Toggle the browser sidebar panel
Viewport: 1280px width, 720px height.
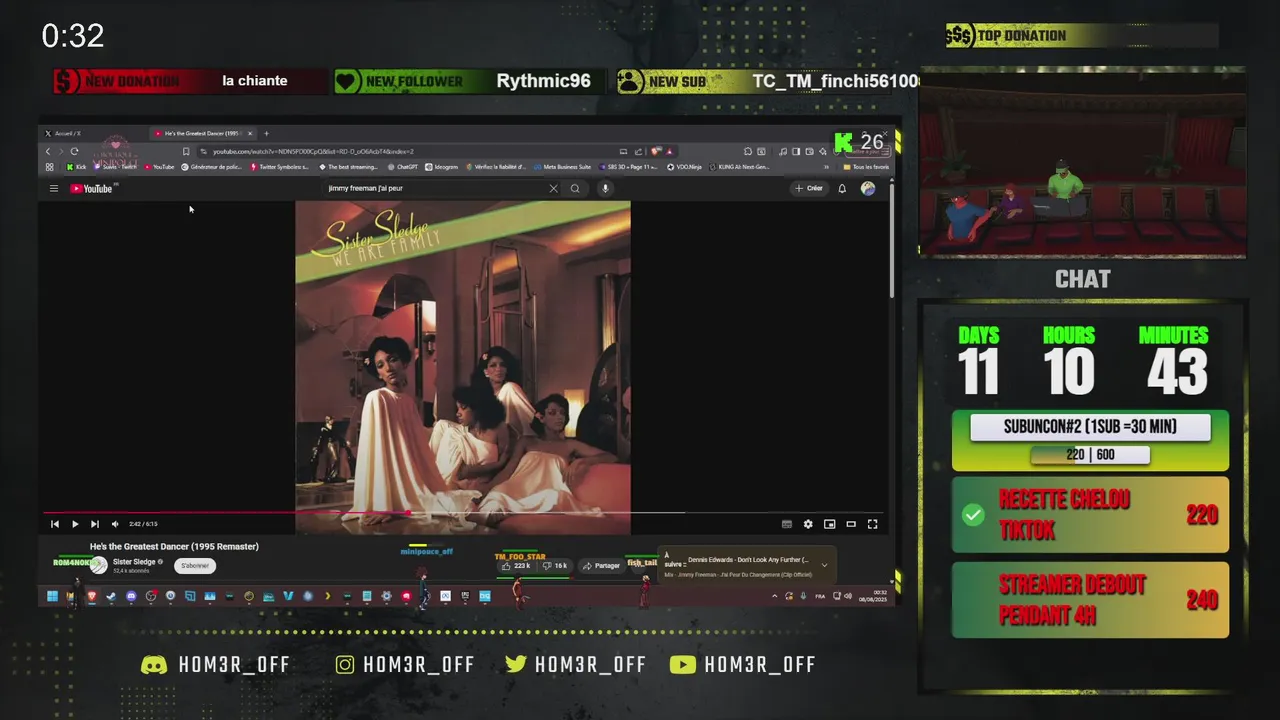(x=796, y=152)
